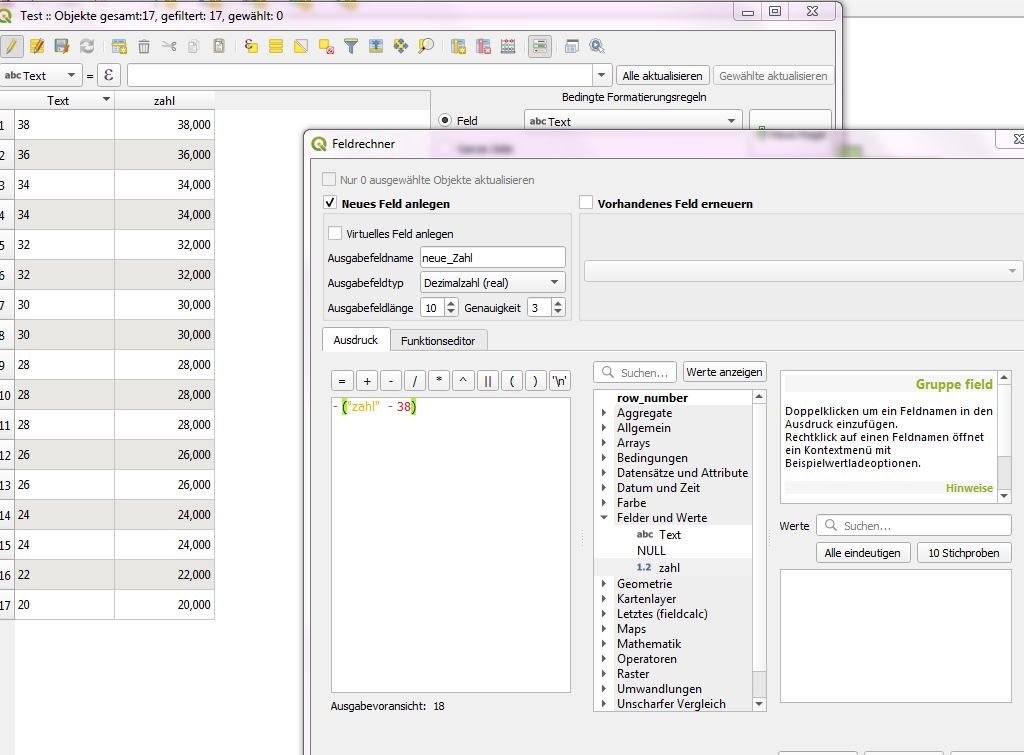Viewport: 1024px width, 755px height.
Task: Select the 'zahl' field in function tree
Action: click(x=669, y=568)
